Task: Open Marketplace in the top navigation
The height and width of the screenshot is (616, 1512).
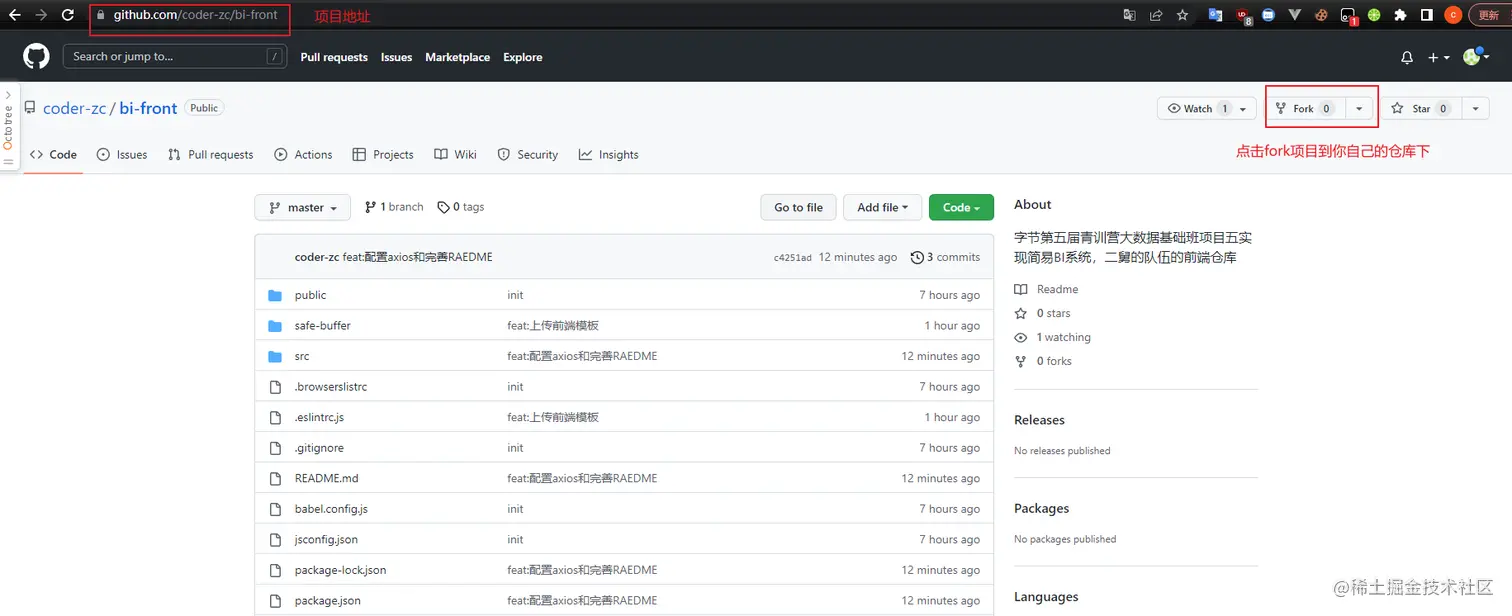Action: [x=457, y=57]
